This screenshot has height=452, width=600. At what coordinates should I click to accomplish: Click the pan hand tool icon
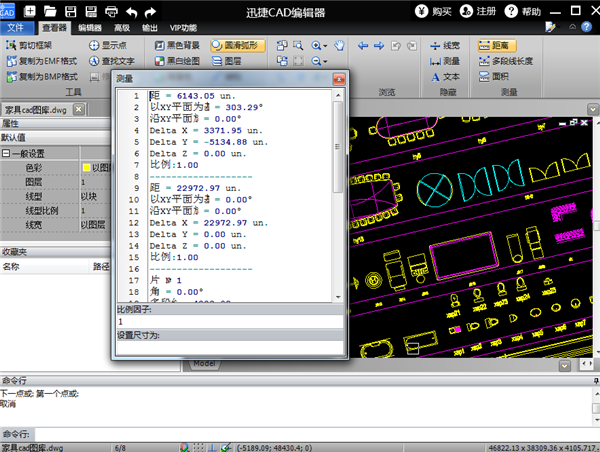pos(339,46)
